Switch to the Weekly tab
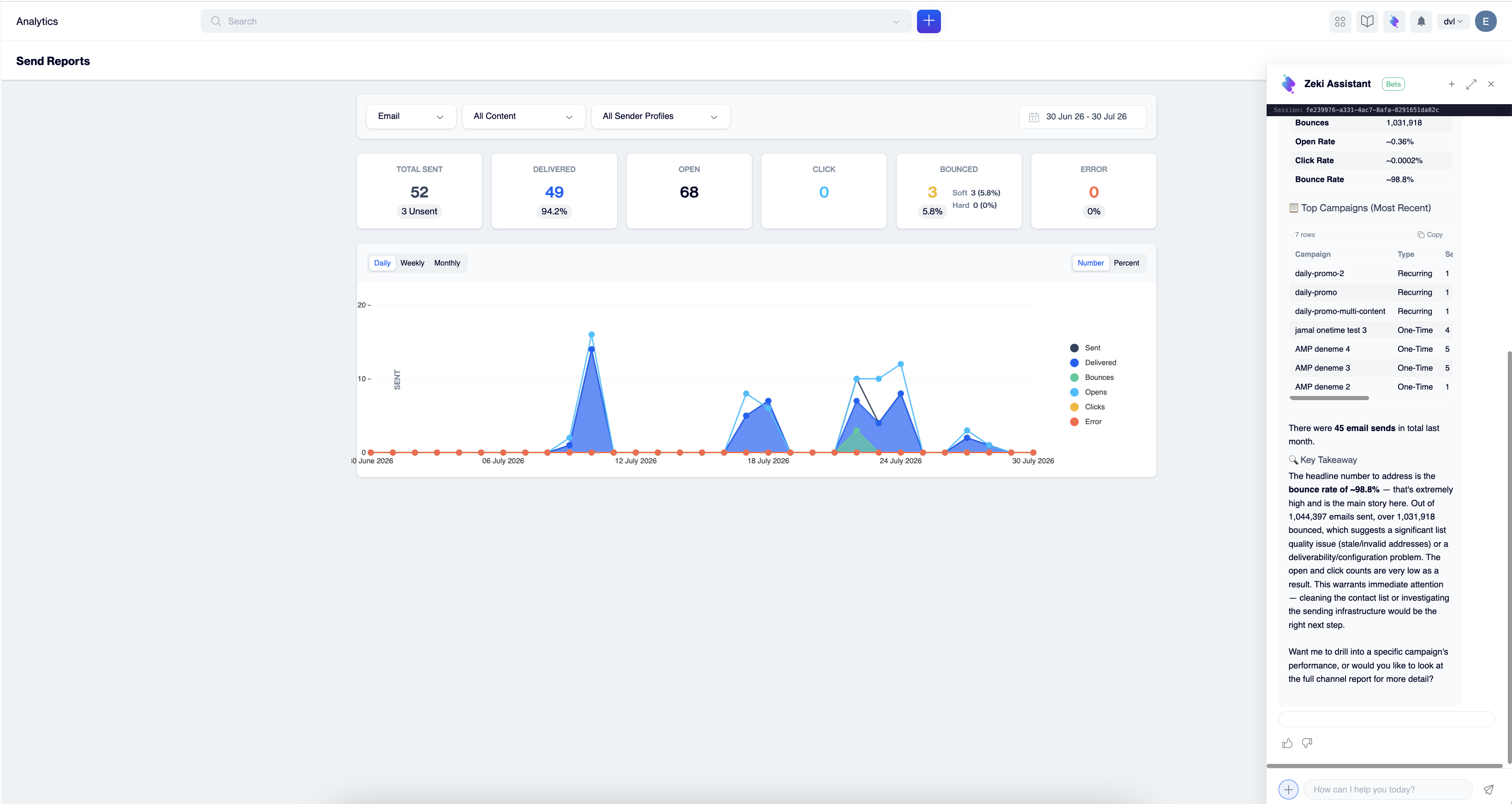 click(x=412, y=263)
